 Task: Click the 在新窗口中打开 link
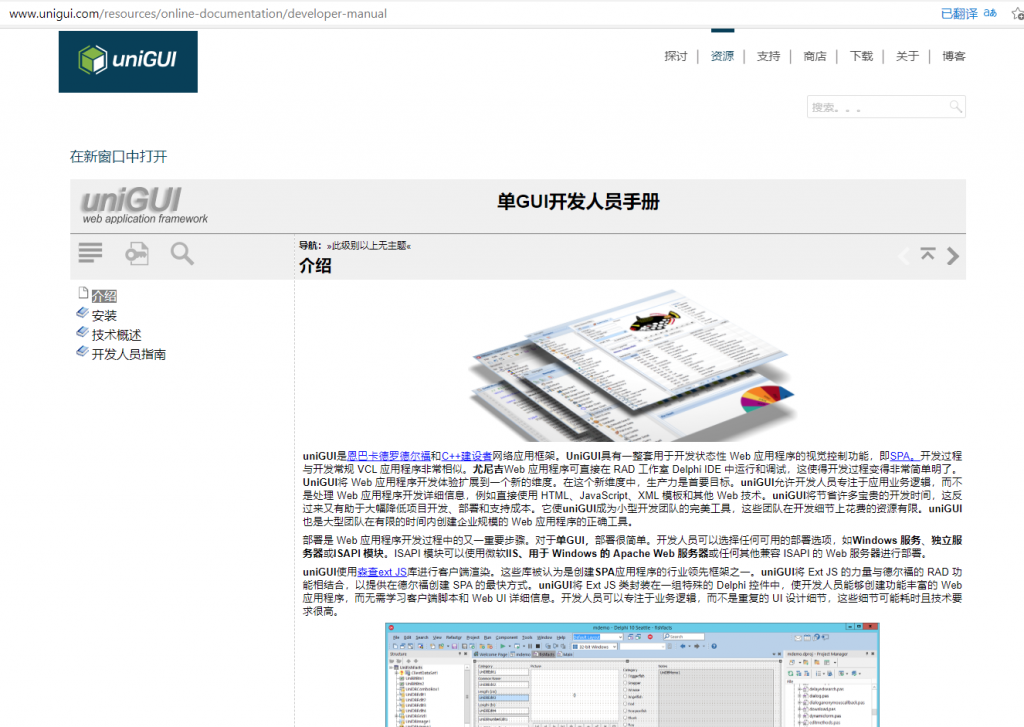(118, 157)
